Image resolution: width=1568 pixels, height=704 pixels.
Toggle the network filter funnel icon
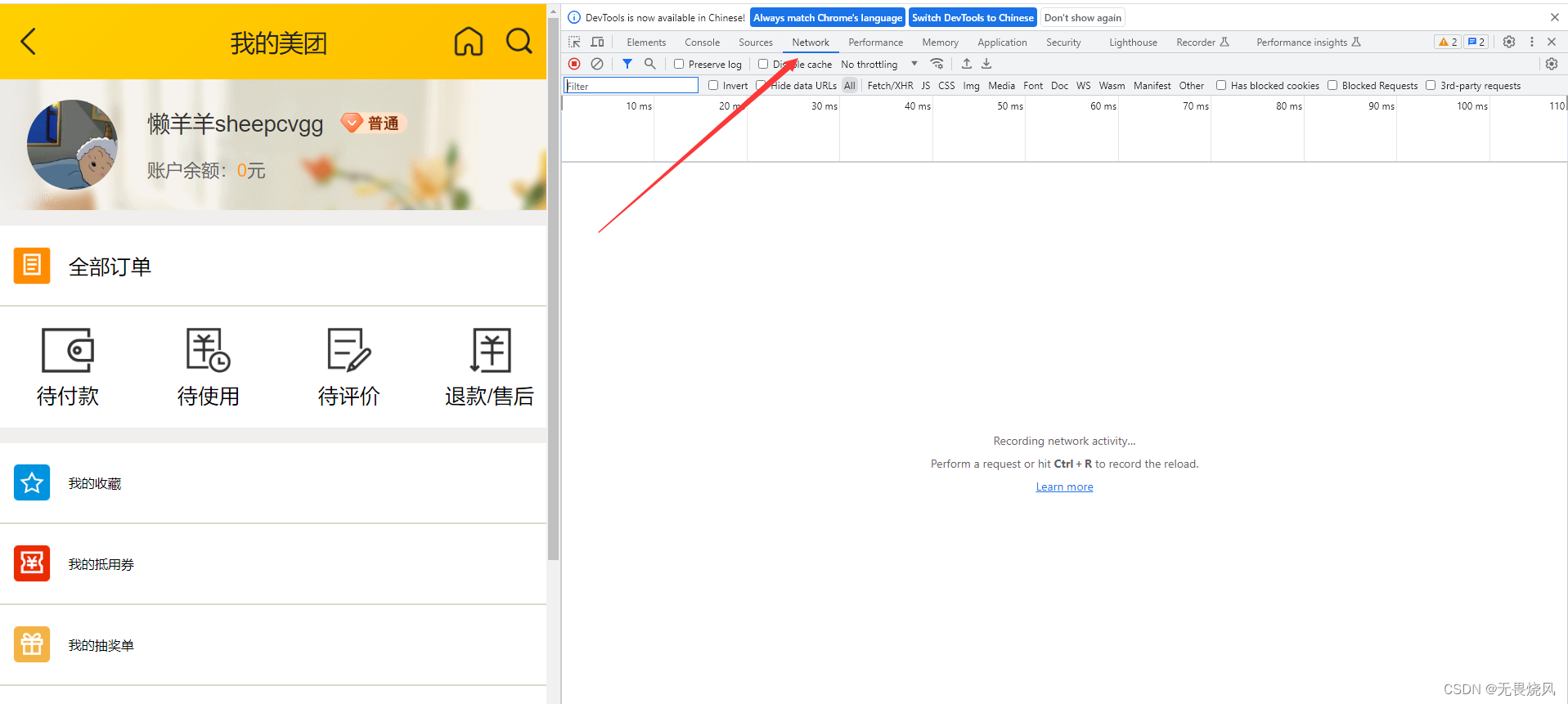click(x=627, y=64)
